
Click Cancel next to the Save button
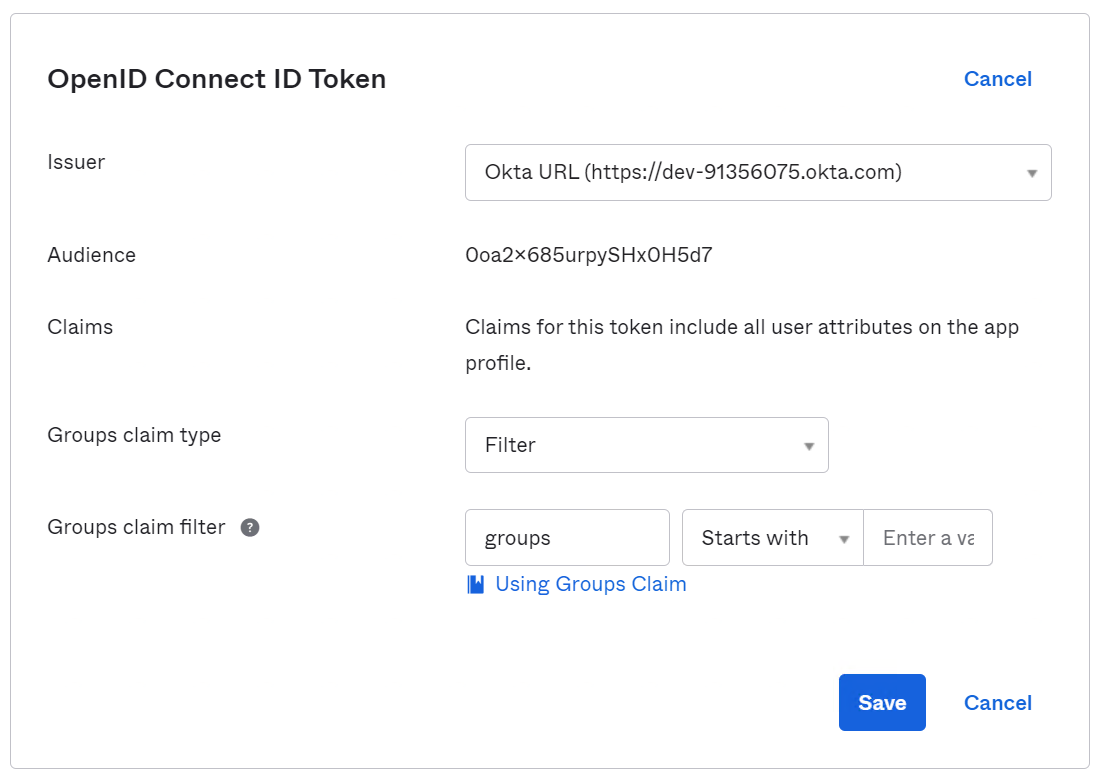[997, 703]
